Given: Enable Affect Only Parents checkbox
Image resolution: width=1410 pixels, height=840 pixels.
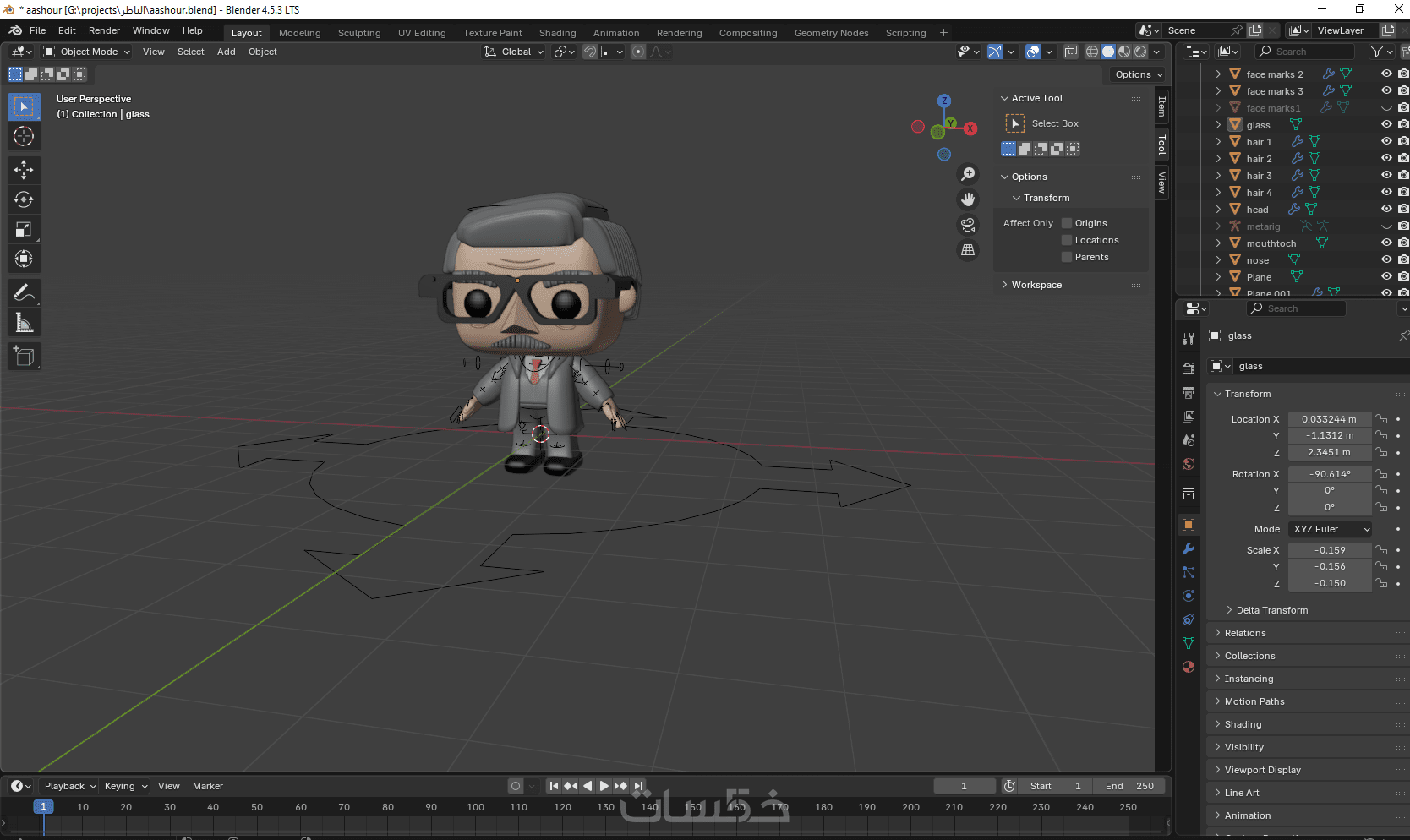Looking at the screenshot, I should (1067, 257).
